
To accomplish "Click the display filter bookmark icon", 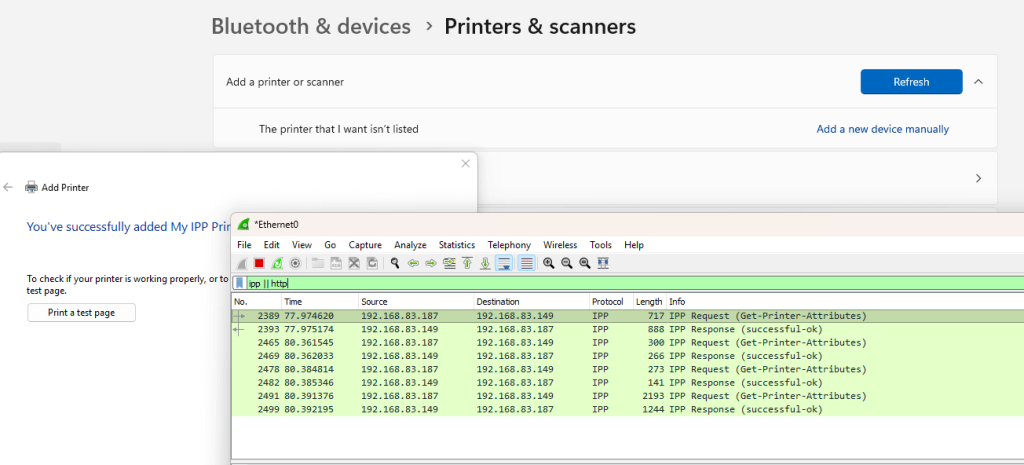I will [x=240, y=283].
